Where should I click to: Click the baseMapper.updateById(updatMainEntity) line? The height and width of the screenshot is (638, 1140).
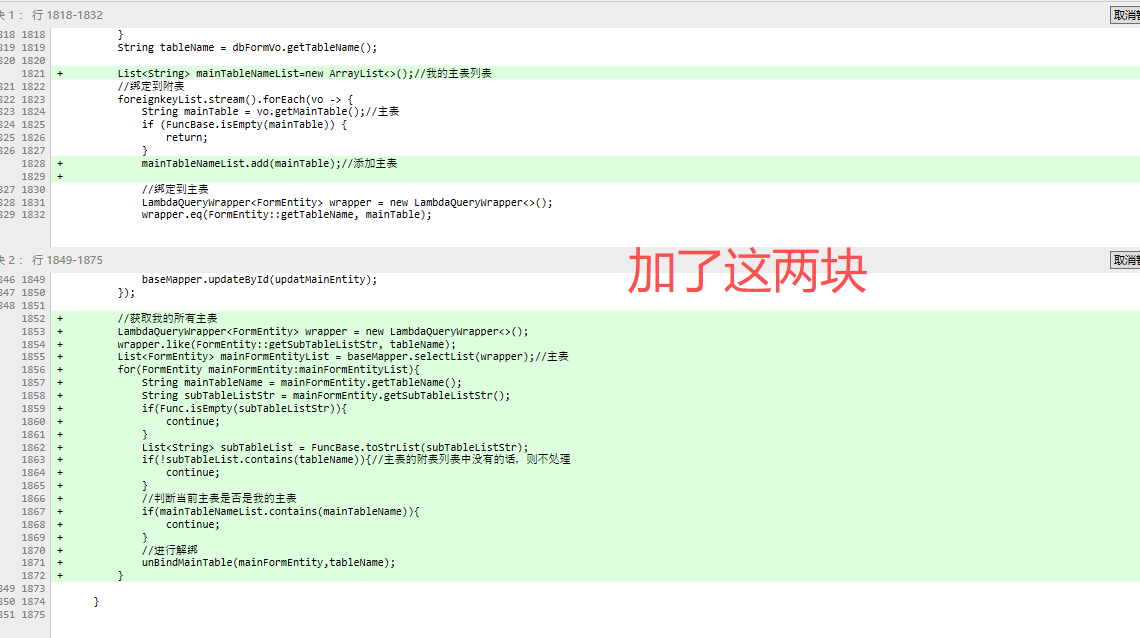tap(259, 280)
